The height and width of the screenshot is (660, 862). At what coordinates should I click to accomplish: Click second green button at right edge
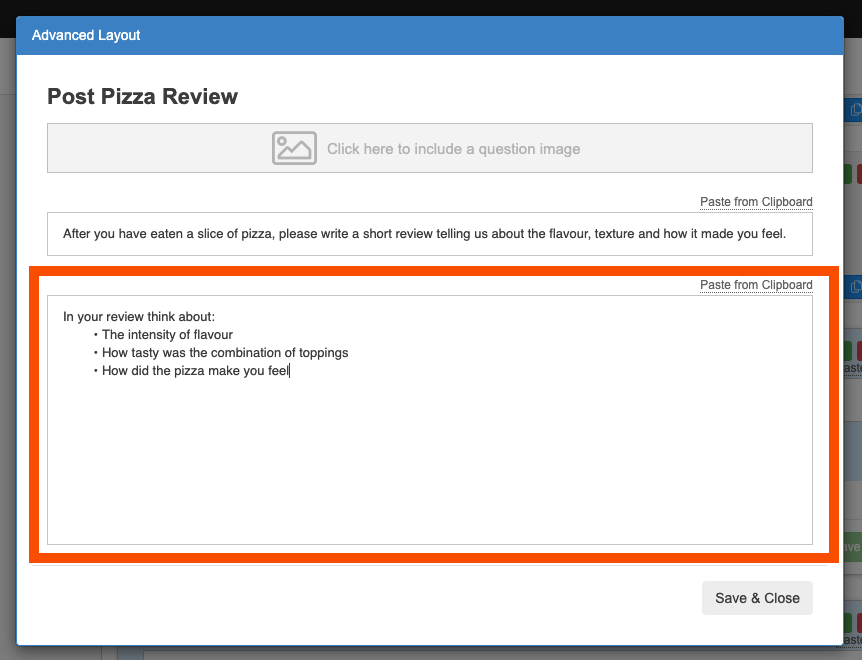(848, 351)
